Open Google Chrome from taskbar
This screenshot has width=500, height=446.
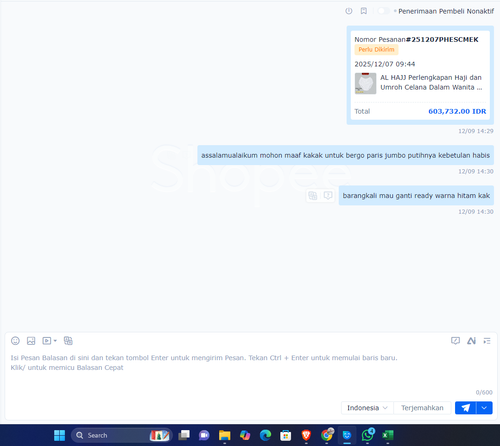(x=327, y=435)
